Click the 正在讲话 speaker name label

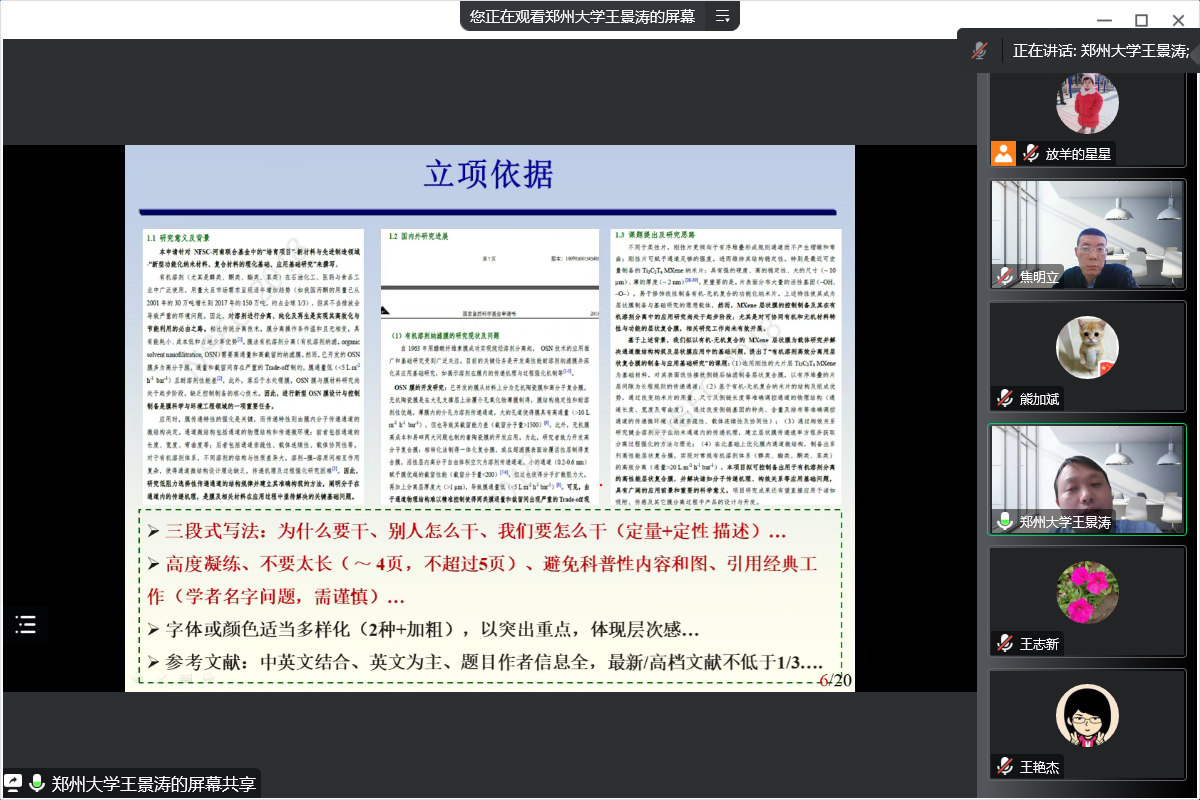[1100, 50]
